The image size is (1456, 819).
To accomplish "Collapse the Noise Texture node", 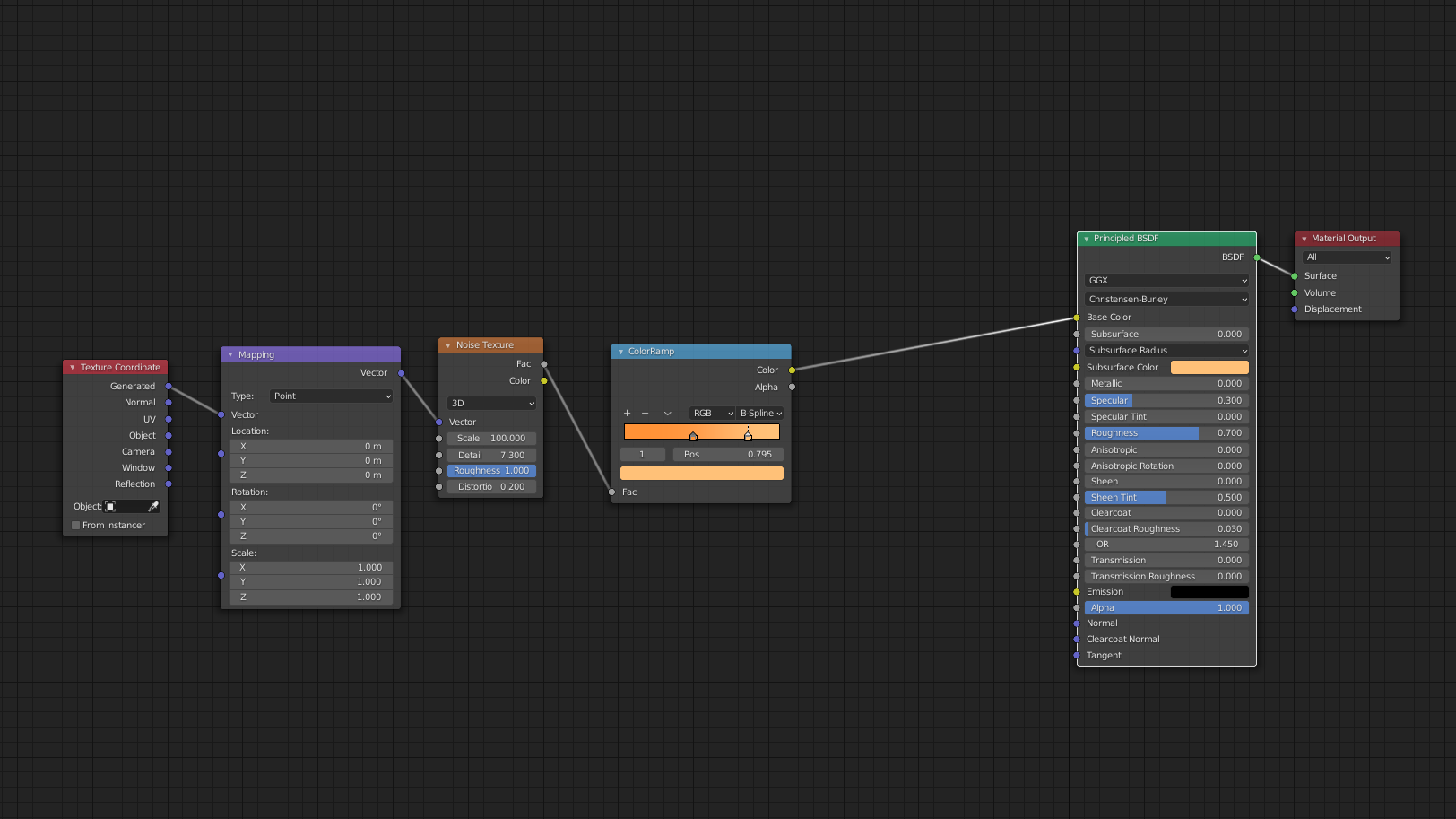I will pyautogui.click(x=448, y=345).
